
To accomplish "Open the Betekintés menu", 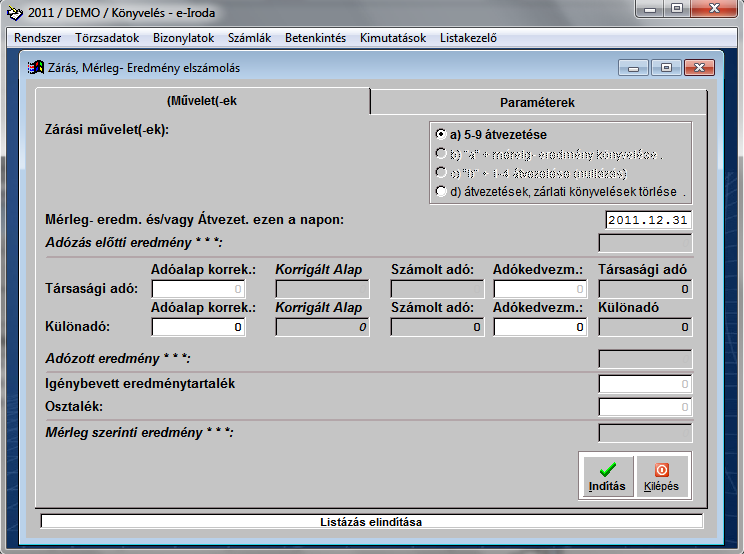I will (x=315, y=38).
